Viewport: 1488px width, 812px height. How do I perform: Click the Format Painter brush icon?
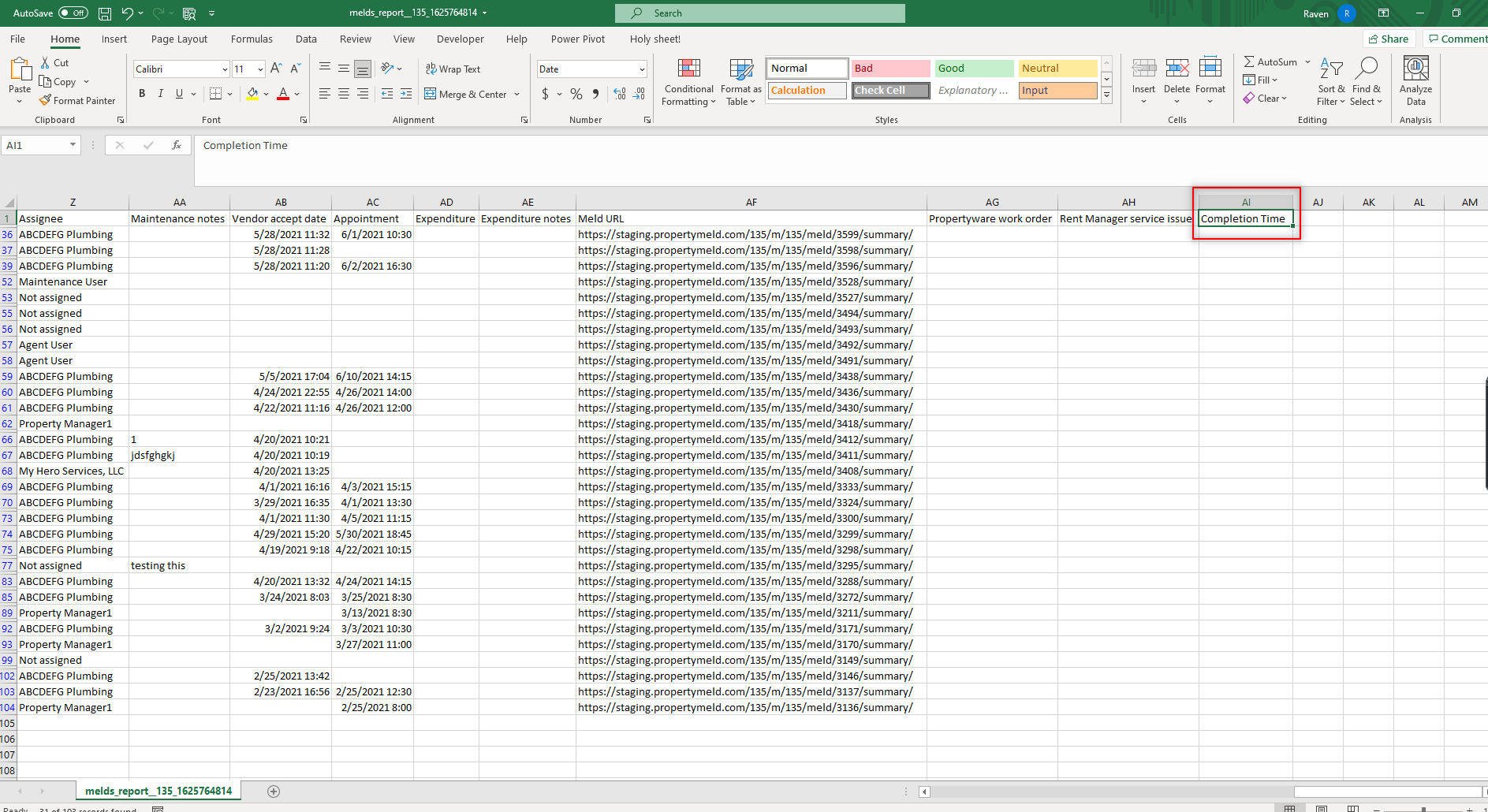(x=46, y=100)
